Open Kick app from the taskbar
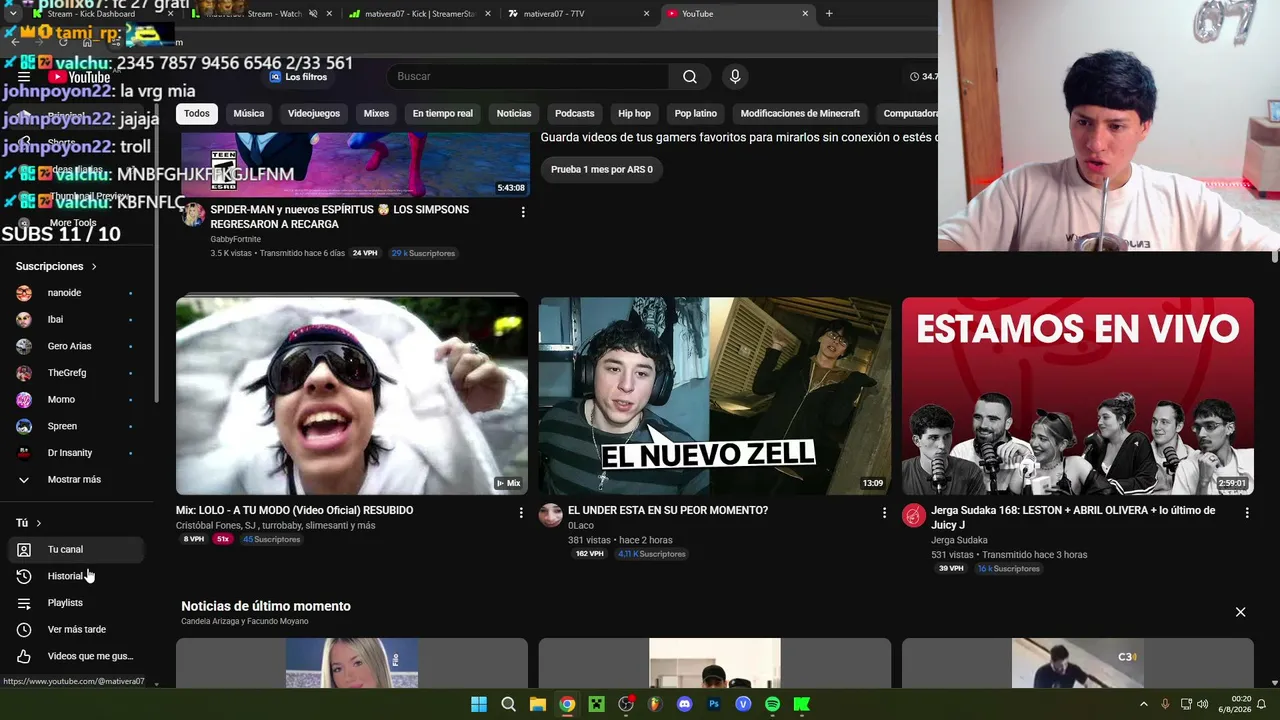The image size is (1280, 720). (x=802, y=704)
